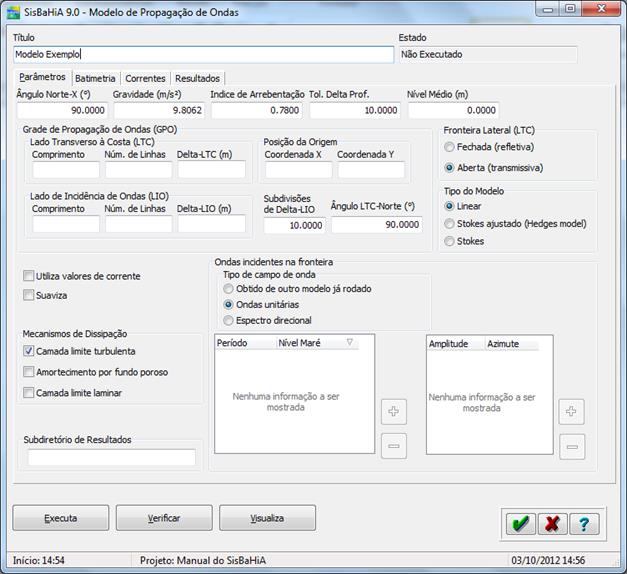Remove a row from Amplitude table
Image resolution: width=627 pixels, height=574 pixels.
(x=572, y=447)
